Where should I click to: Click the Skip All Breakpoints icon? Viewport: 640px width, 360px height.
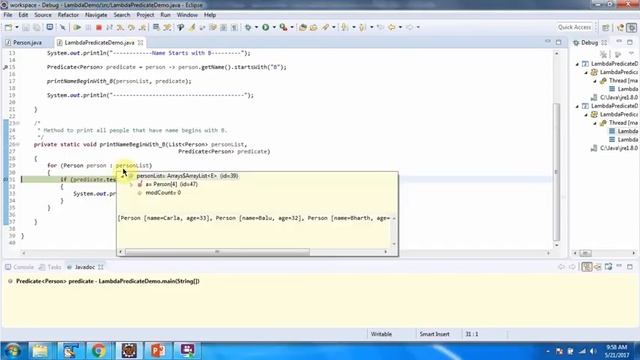coord(62,27)
